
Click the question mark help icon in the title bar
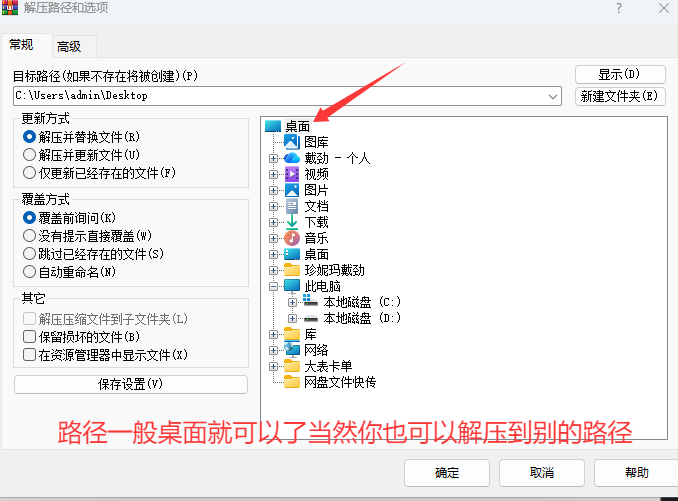click(619, 8)
